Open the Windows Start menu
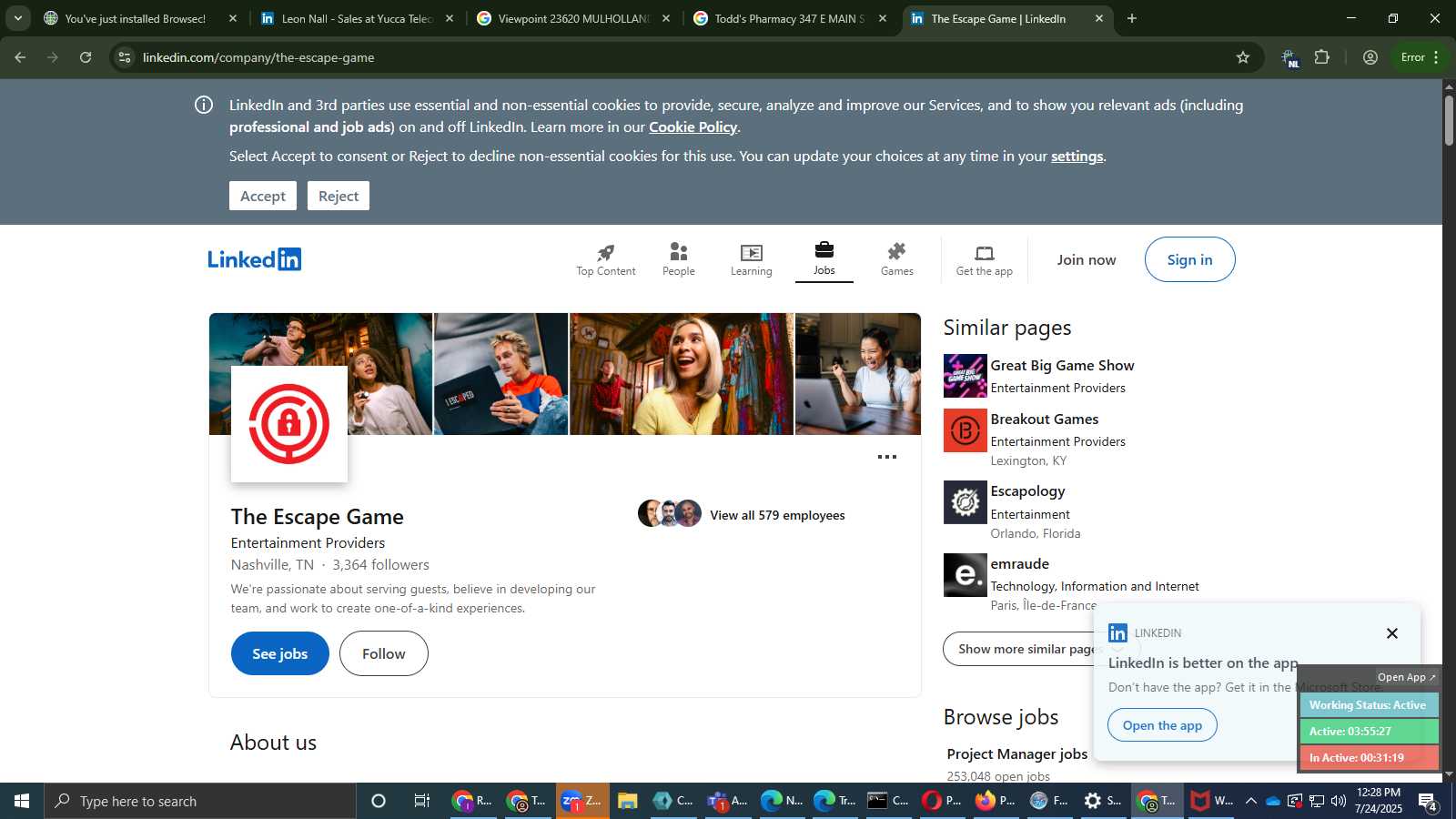Screen dimensions: 1456x819 (22, 801)
